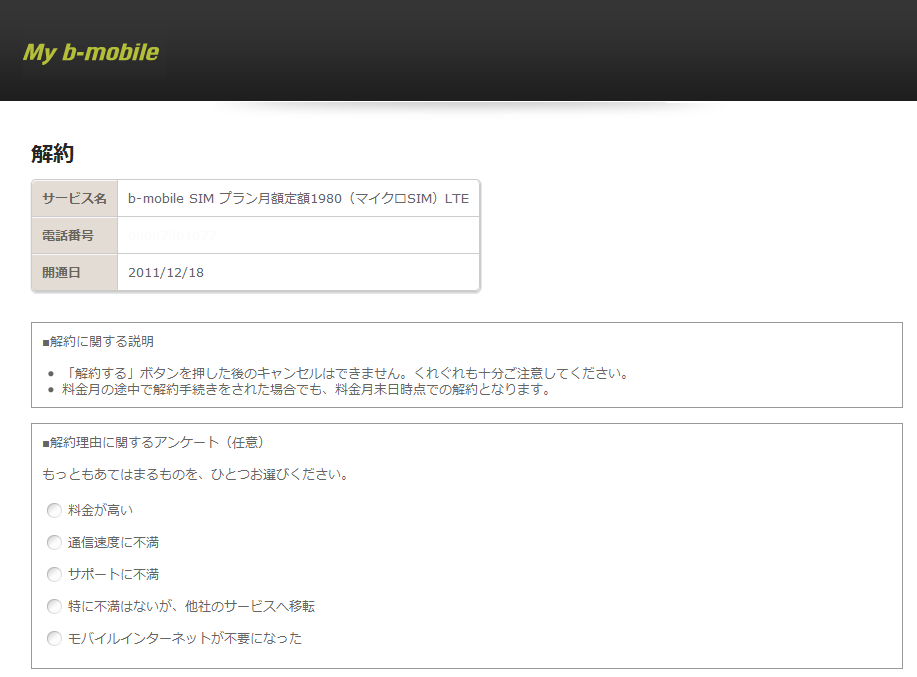Click the 電話番号 label cell
Screen dimensions: 917x677
75,236
